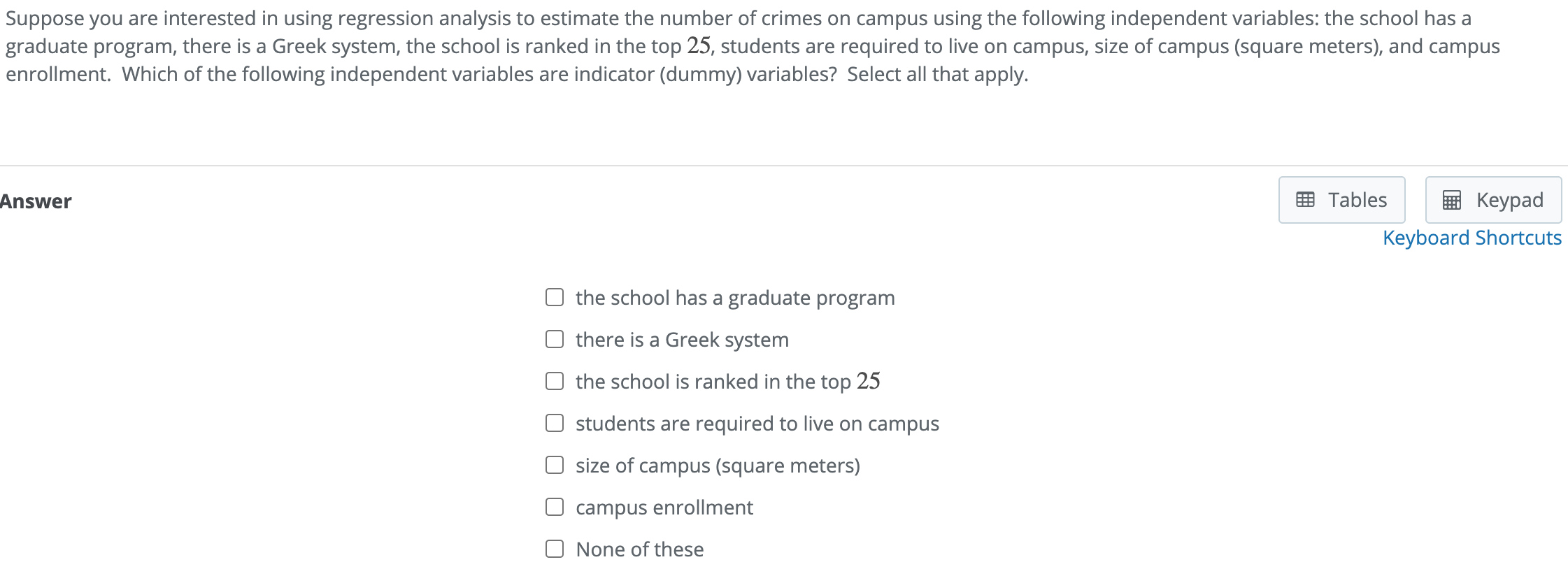Click the "there is a Greek system" label
The width and height of the screenshot is (1568, 576).
pos(682,340)
